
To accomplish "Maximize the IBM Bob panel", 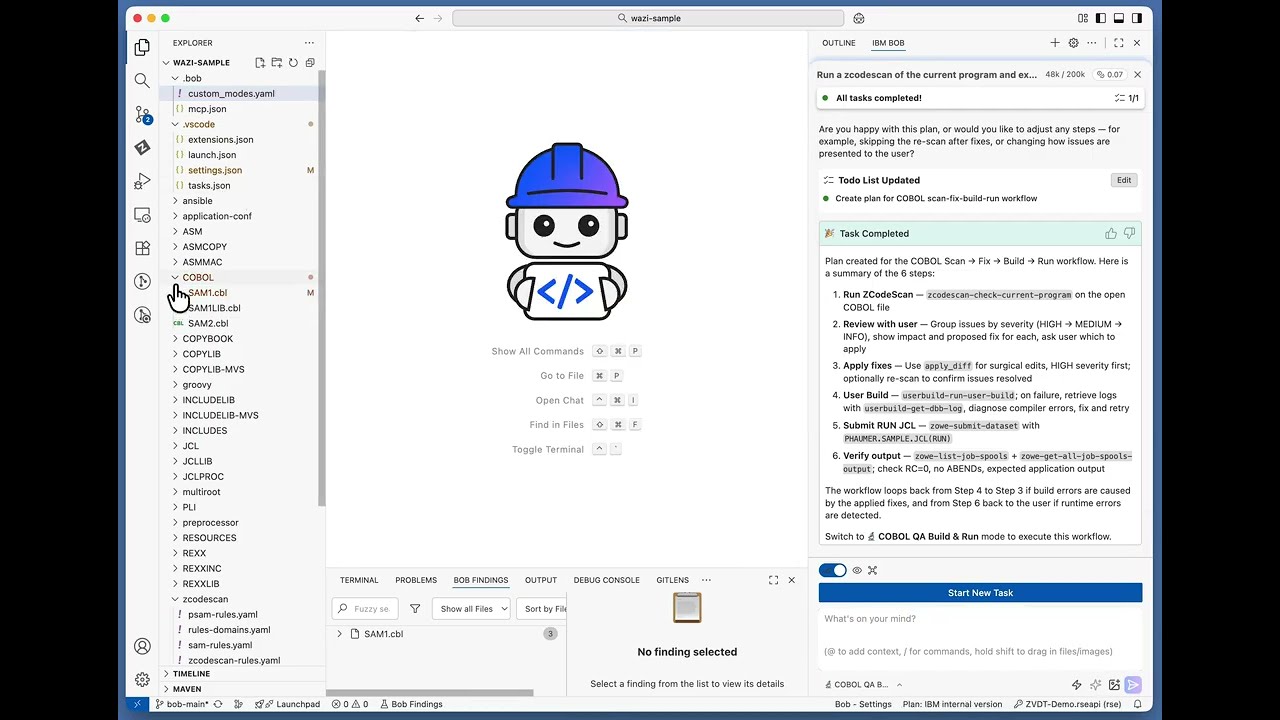I will click(x=1118, y=43).
